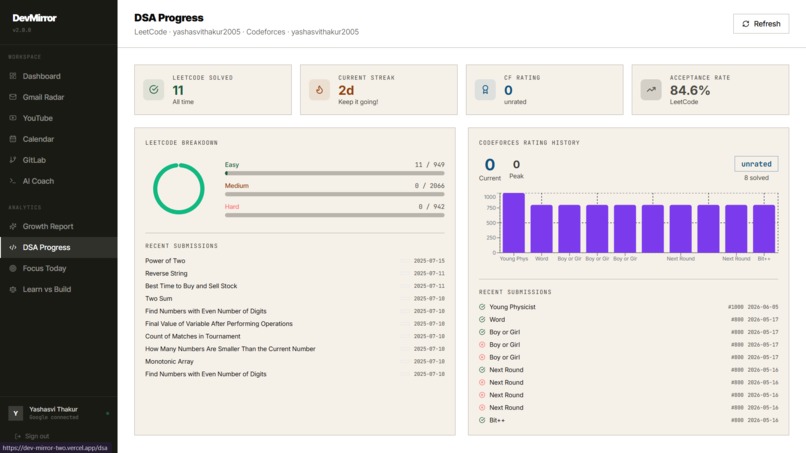Select Young Physicist Codeforces submission text
The image size is (806, 453).
point(512,307)
